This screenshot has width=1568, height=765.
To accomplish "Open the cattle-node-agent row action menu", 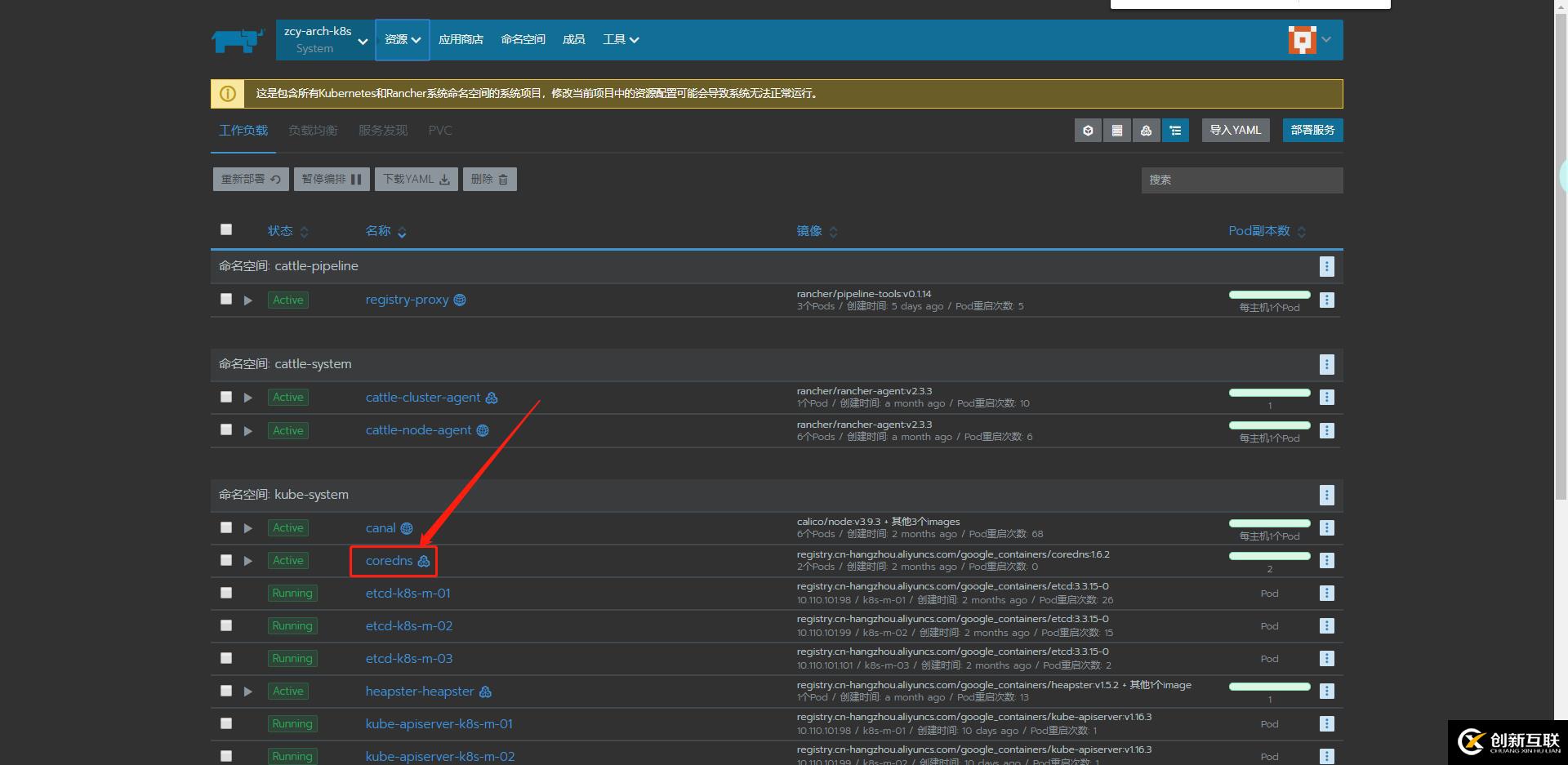I will 1327,430.
